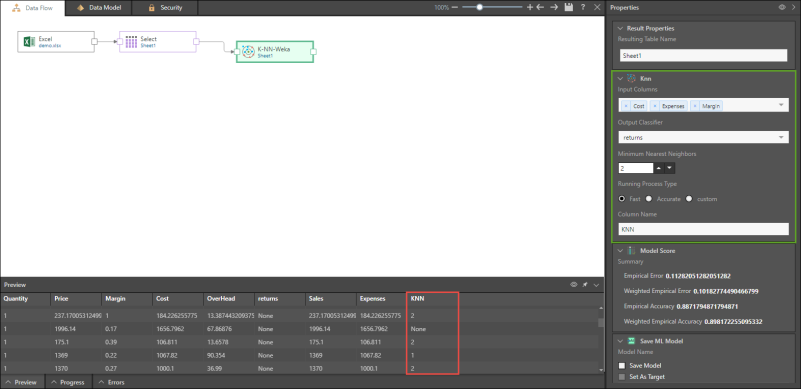The height and width of the screenshot is (389, 801).
Task: Click the Model Score section icon
Action: click(631, 250)
